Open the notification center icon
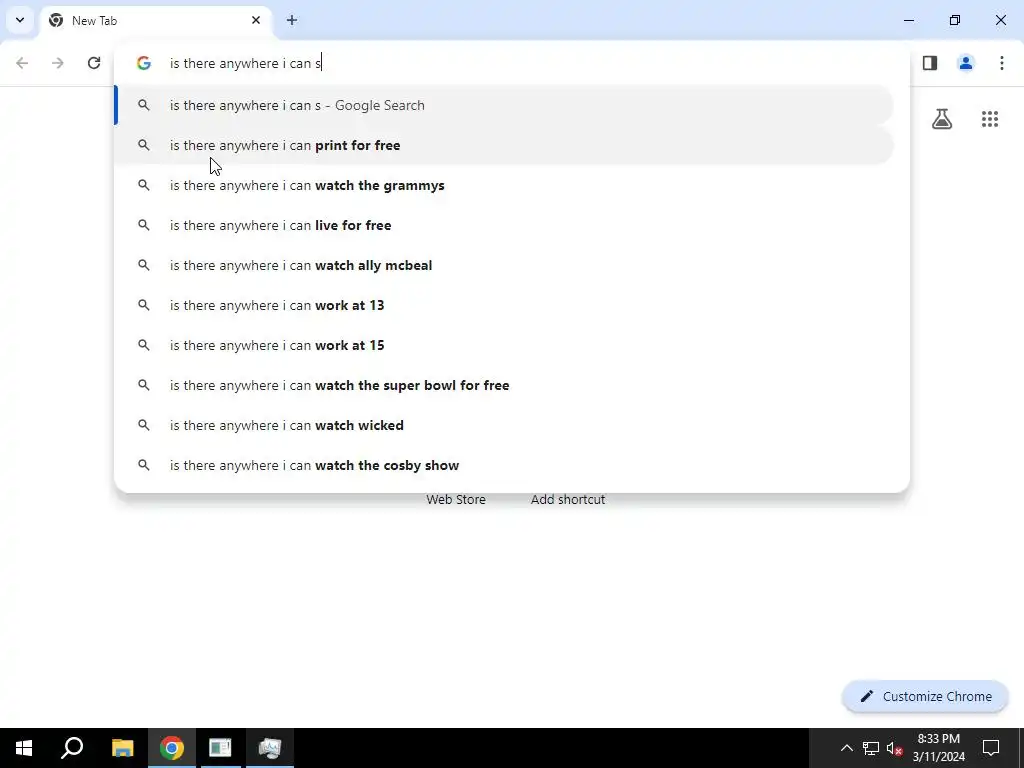 [991, 748]
